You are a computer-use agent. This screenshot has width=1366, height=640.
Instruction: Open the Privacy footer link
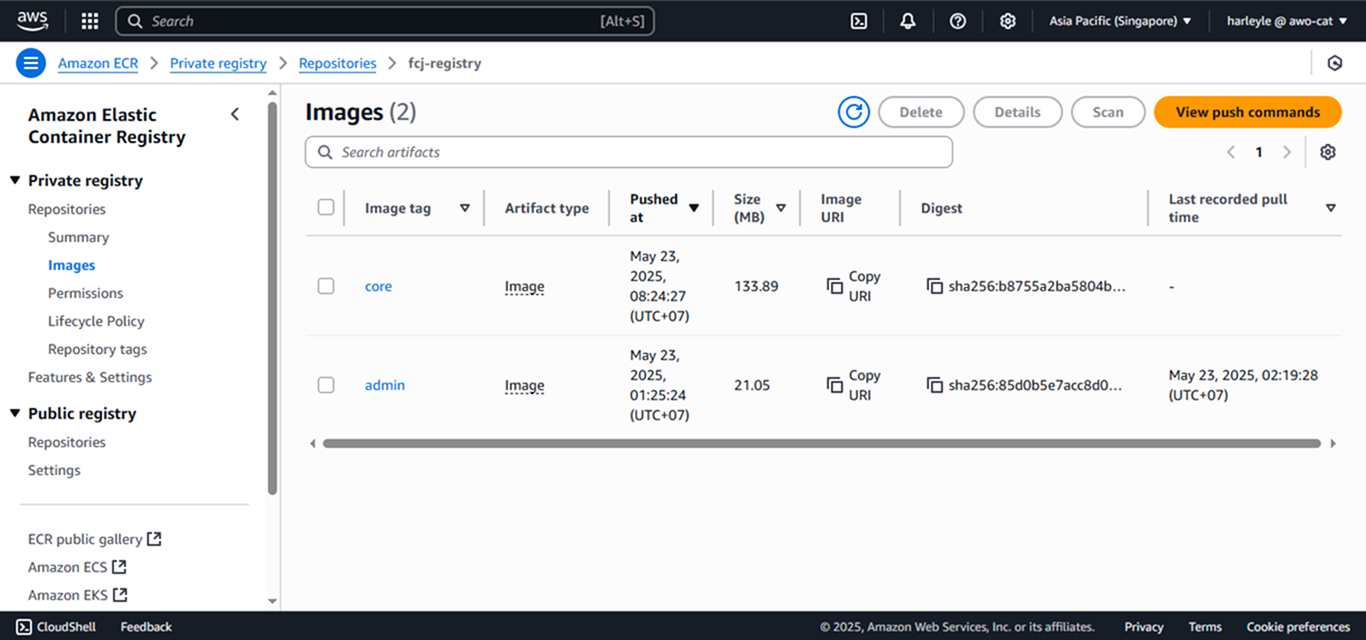click(x=1144, y=627)
